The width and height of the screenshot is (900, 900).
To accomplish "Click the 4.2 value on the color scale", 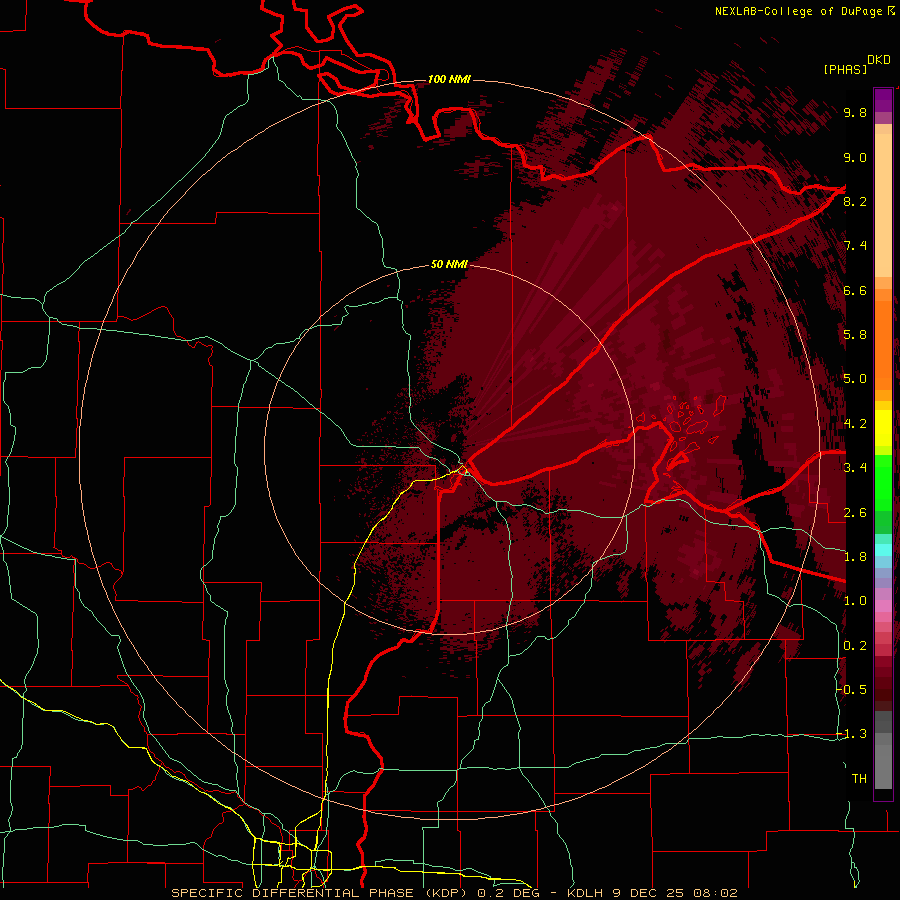I will pyautogui.click(x=855, y=424).
